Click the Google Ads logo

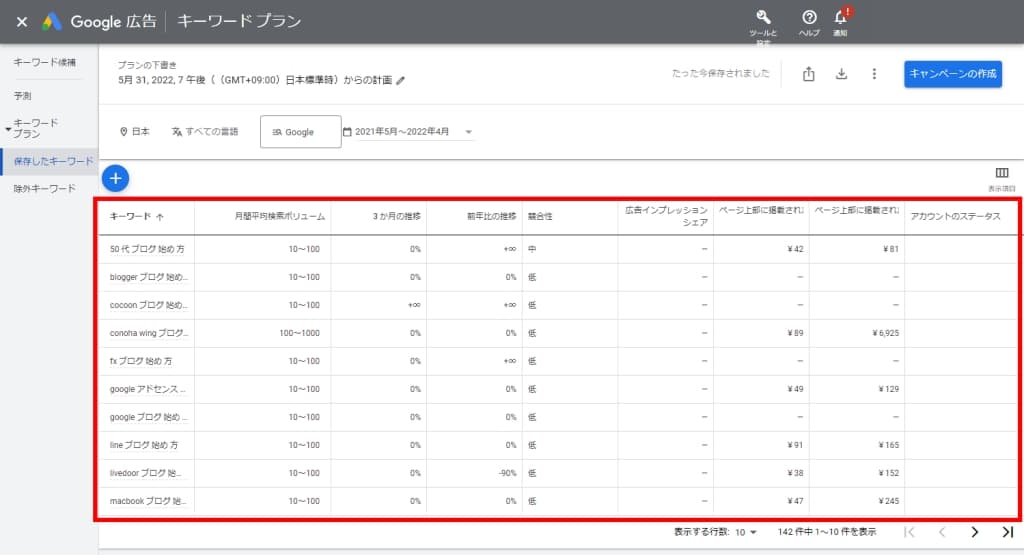[x=52, y=22]
